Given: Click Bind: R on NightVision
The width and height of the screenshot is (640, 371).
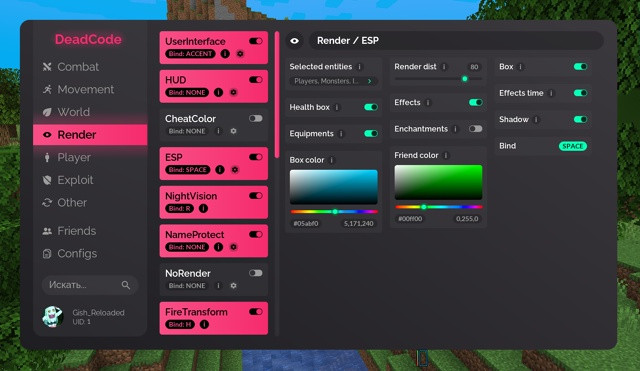Looking at the screenshot, I should (180, 209).
